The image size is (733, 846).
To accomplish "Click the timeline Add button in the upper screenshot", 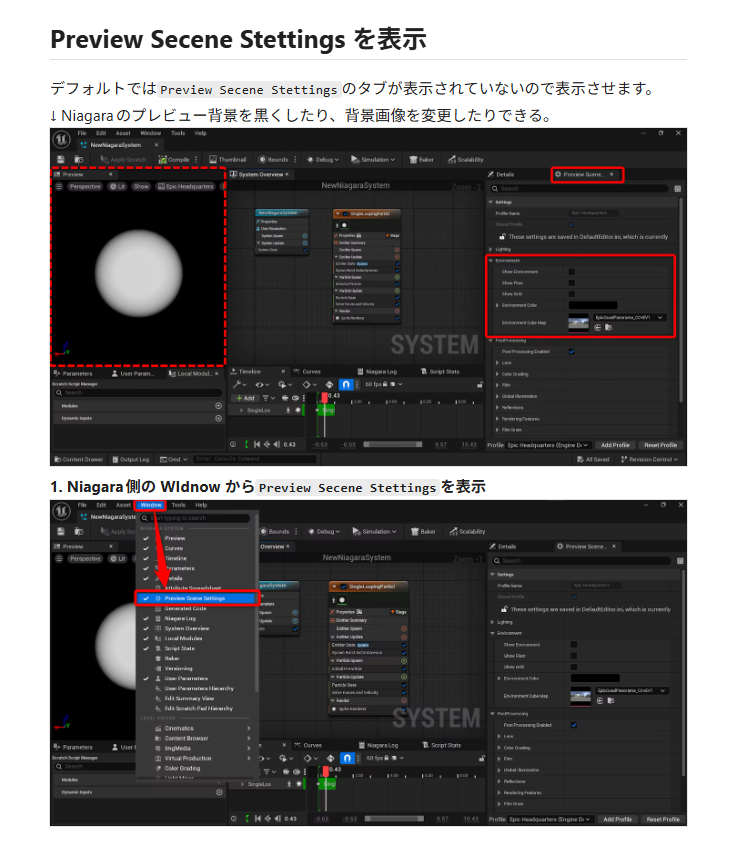I will (245, 398).
